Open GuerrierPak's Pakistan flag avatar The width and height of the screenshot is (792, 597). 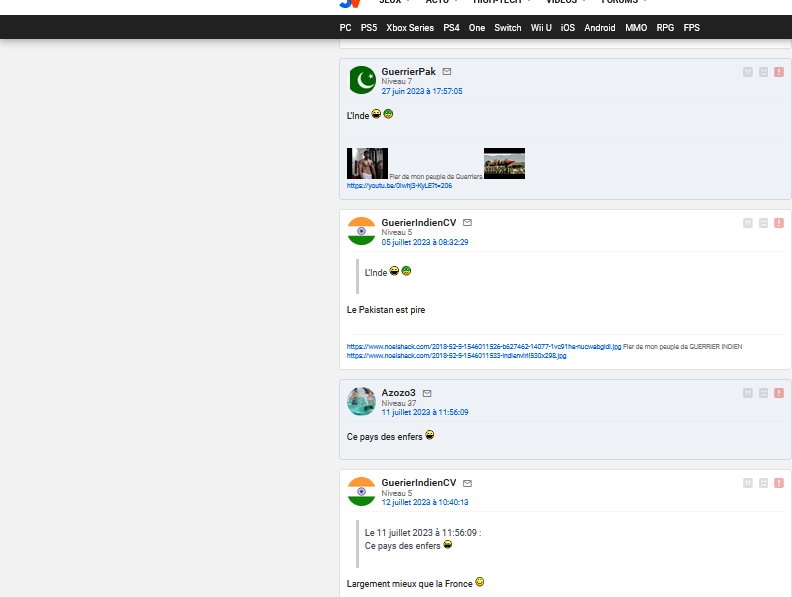[362, 80]
